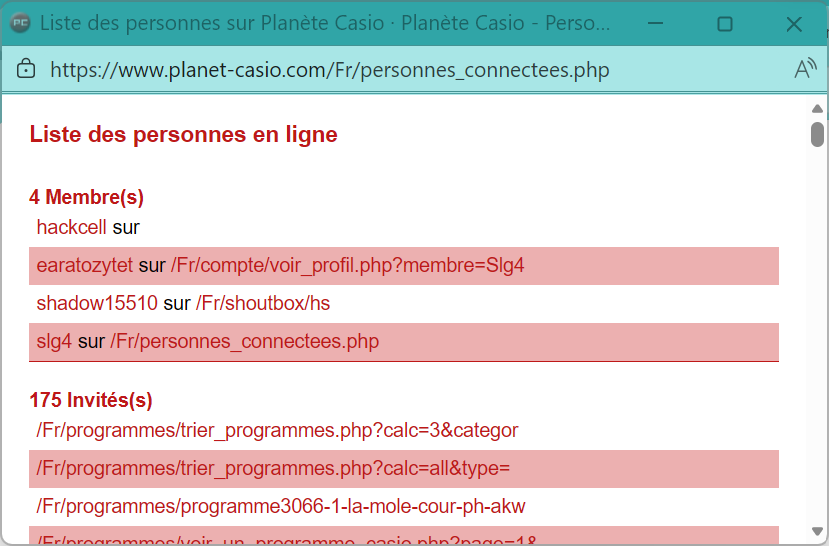Open member slg4's profile
Viewport: 829px width, 546px height.
coord(54,341)
